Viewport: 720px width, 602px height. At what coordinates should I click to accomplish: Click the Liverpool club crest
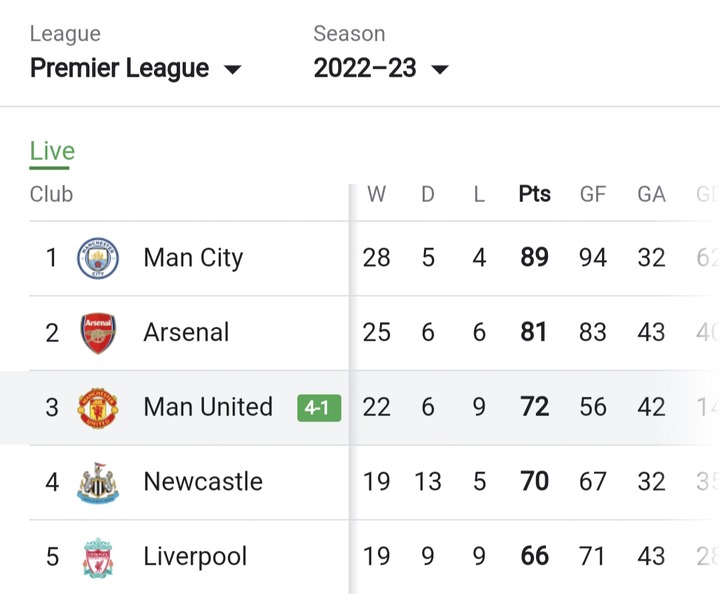tap(98, 557)
